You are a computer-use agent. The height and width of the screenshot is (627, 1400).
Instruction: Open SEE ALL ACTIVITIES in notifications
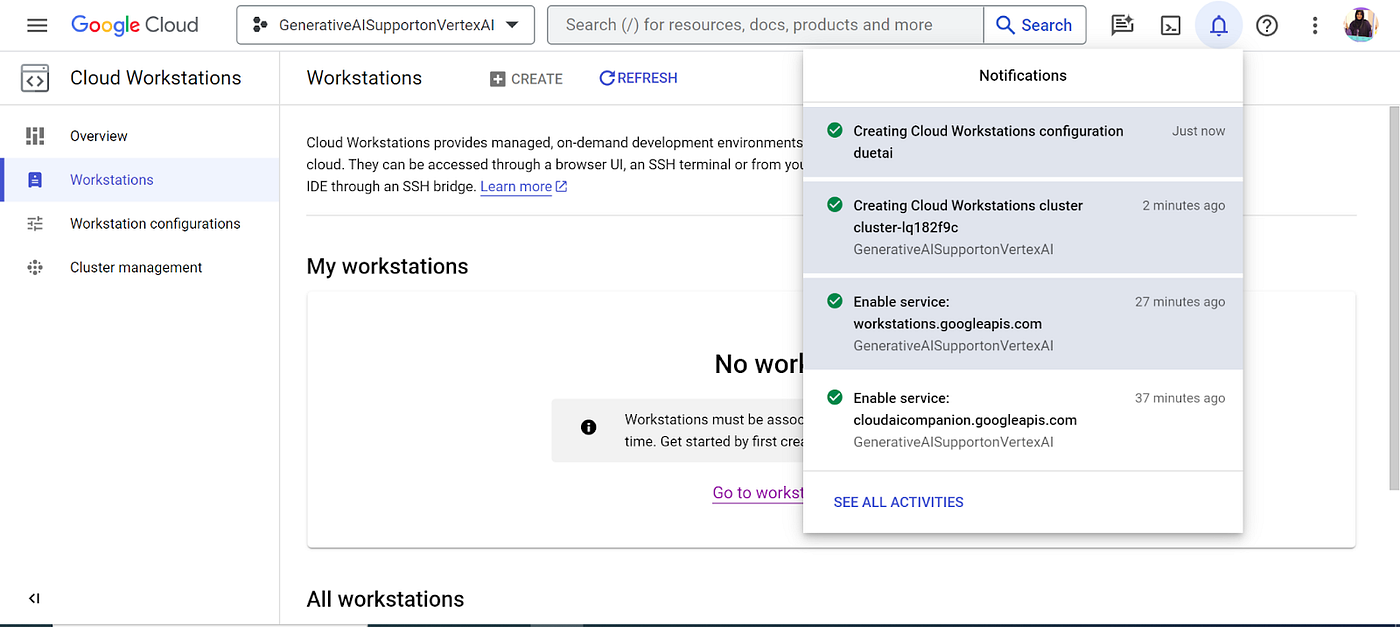(x=897, y=502)
